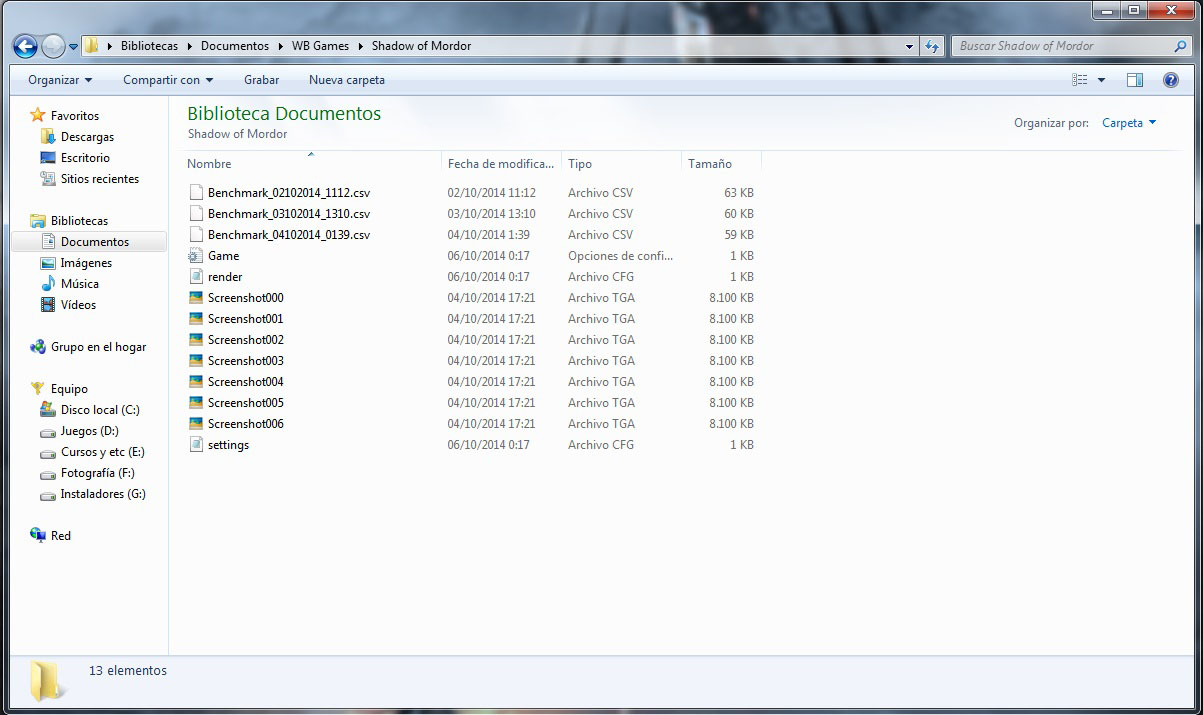Viewport: 1203px width, 715px height.
Task: Select the file Benchmark_03102014_1310.csv
Action: point(289,214)
